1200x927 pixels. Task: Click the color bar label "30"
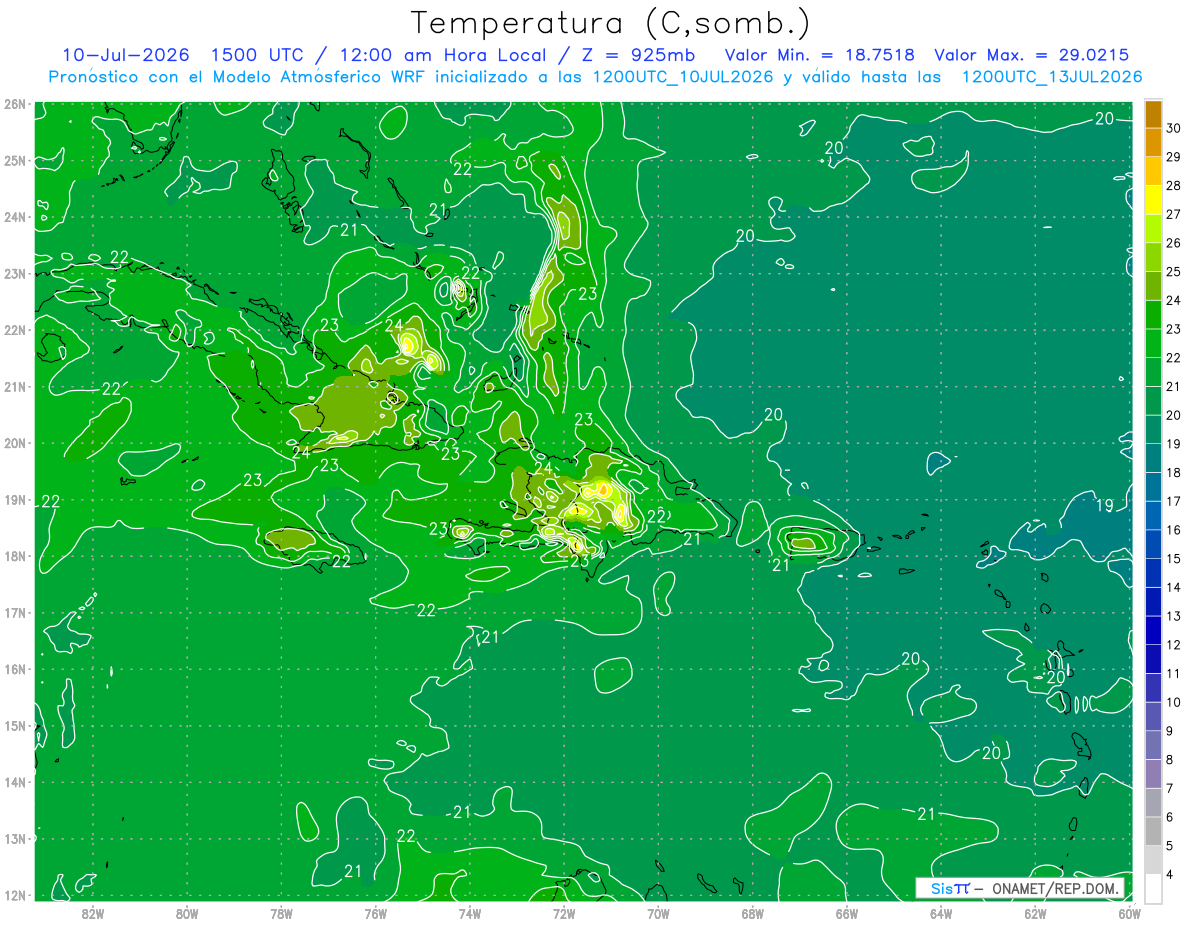[1174, 129]
